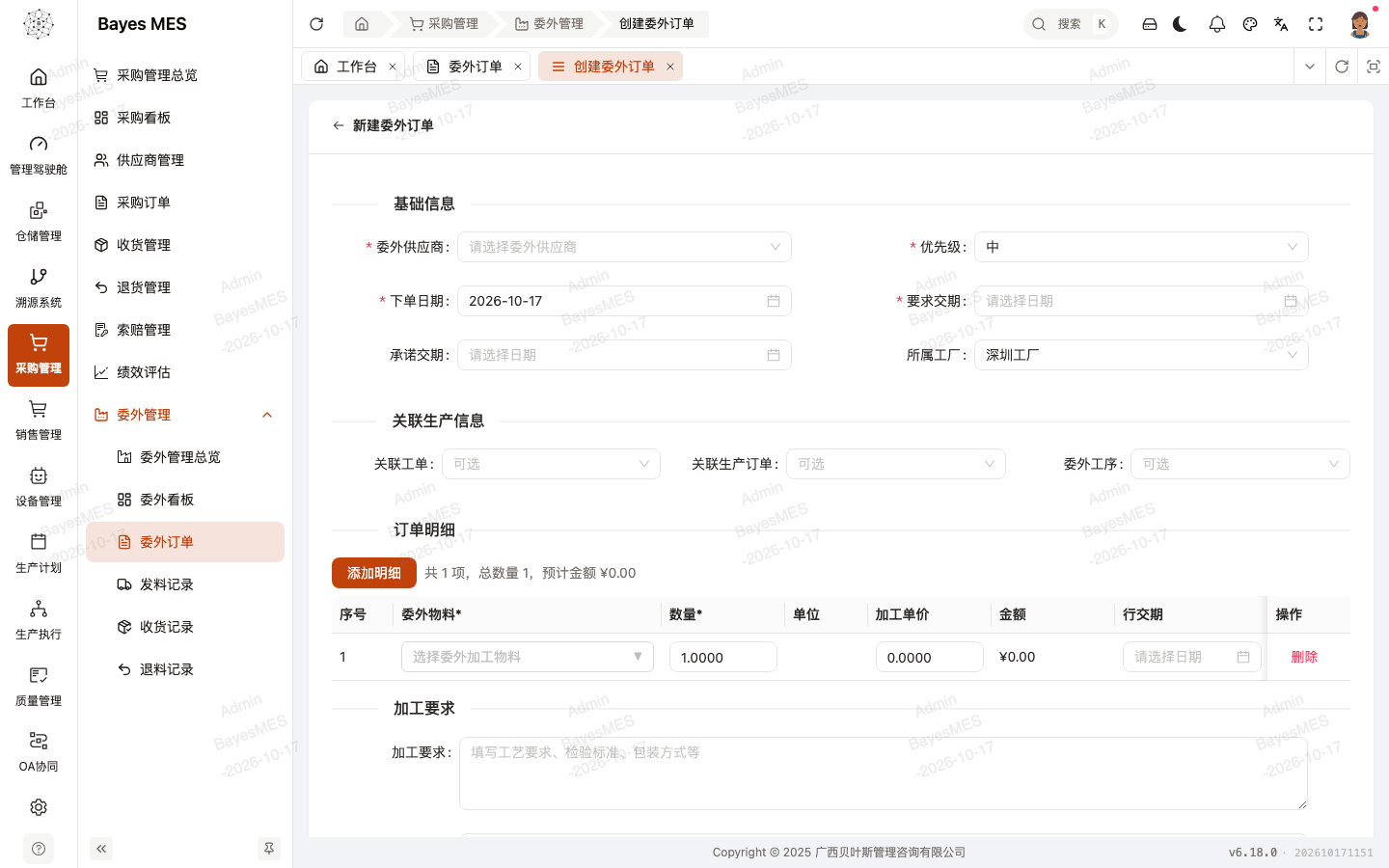The image size is (1389, 868).
Task: Click the 采购管理 breadcrumb
Action: pos(444,24)
